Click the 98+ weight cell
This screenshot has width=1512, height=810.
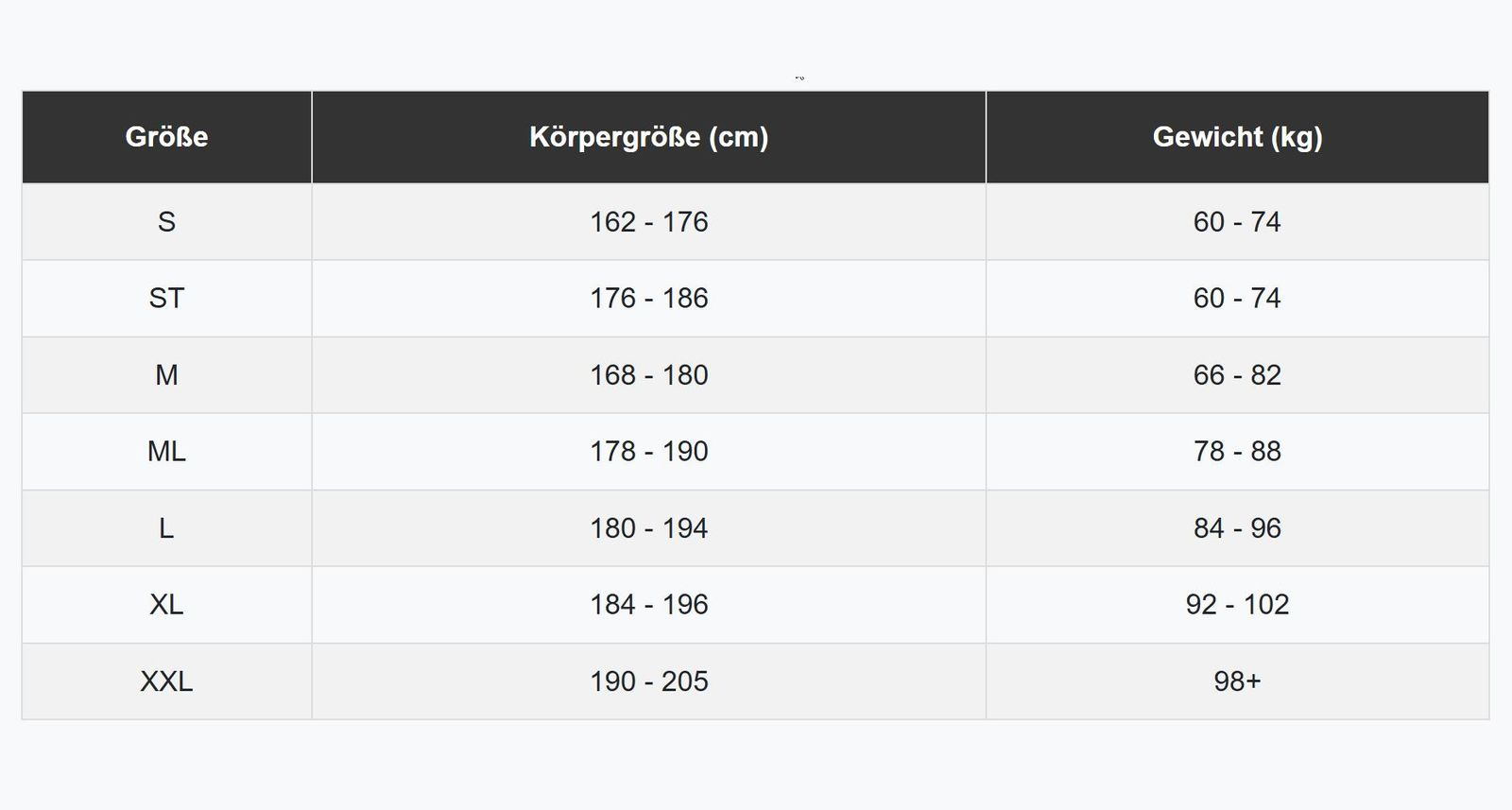[1237, 681]
